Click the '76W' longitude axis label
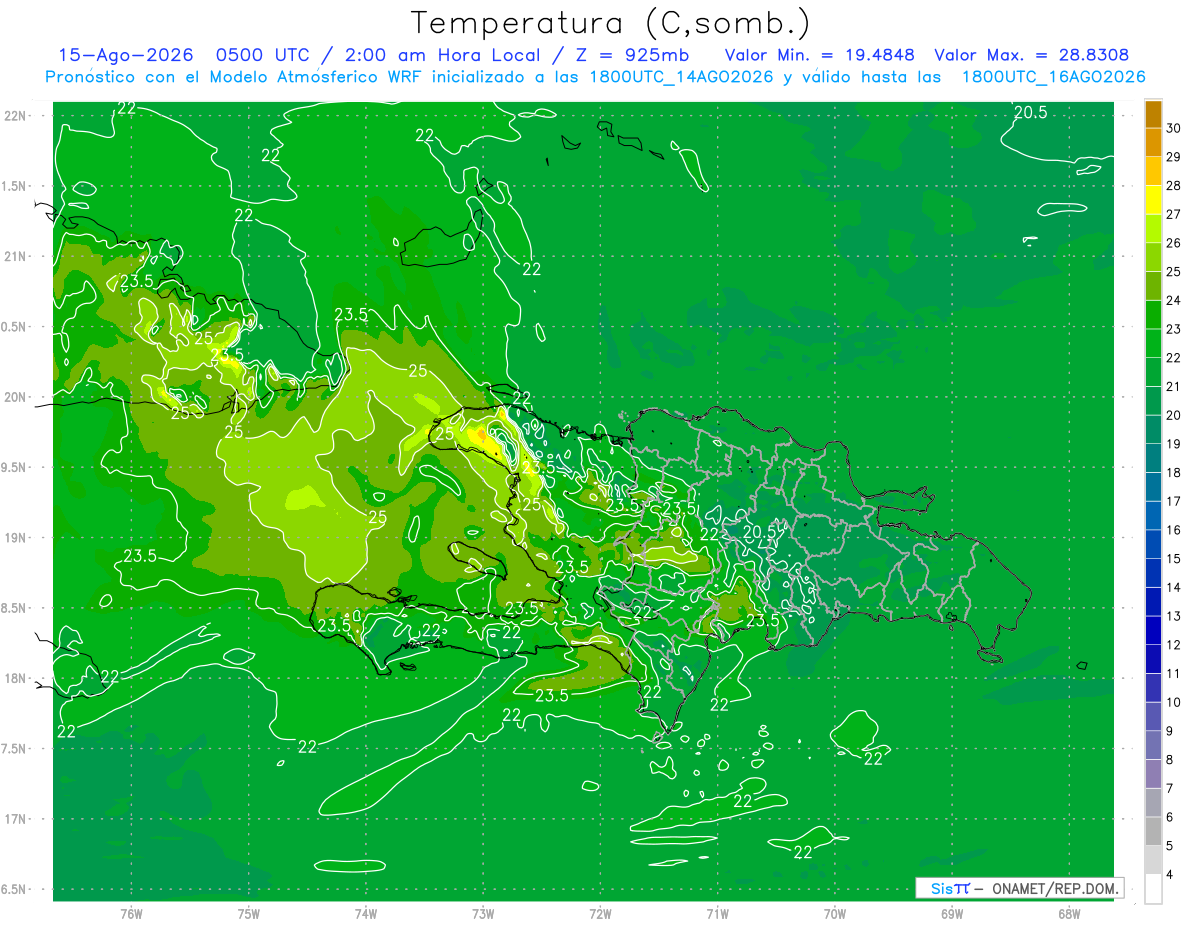The width and height of the screenshot is (1200, 927). (x=131, y=913)
